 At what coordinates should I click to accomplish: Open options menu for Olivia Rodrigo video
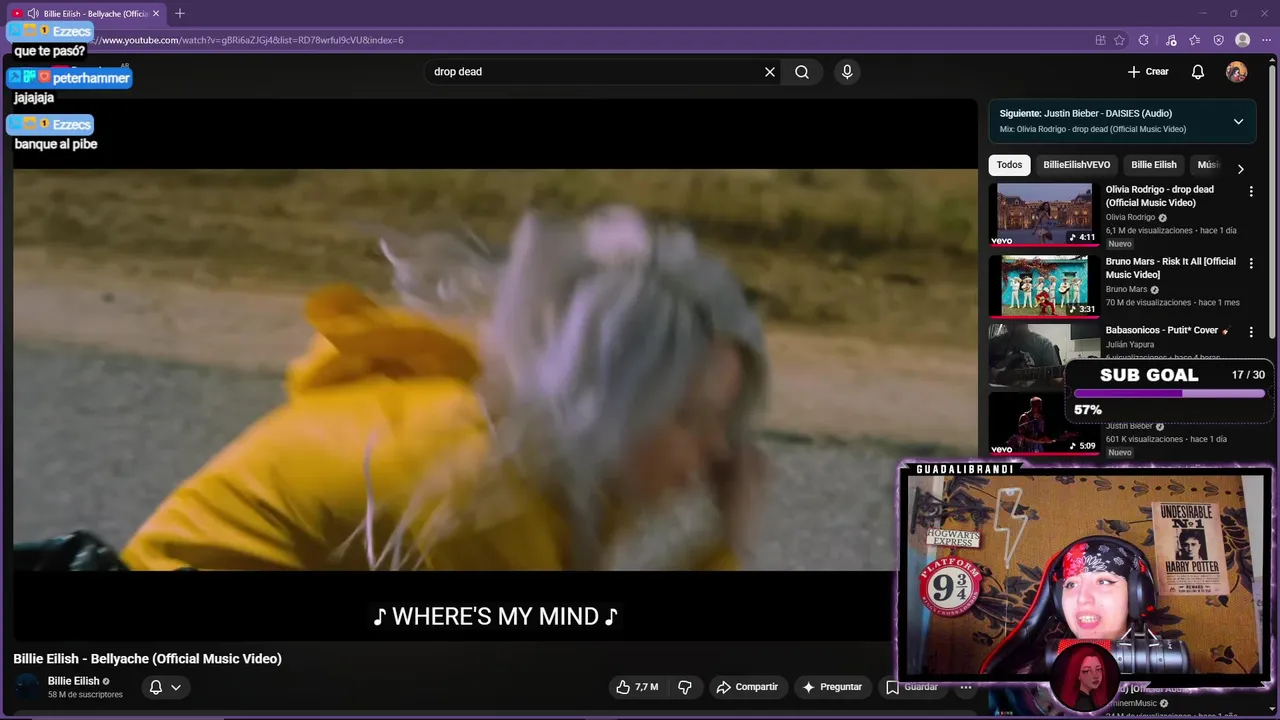coord(1250,191)
